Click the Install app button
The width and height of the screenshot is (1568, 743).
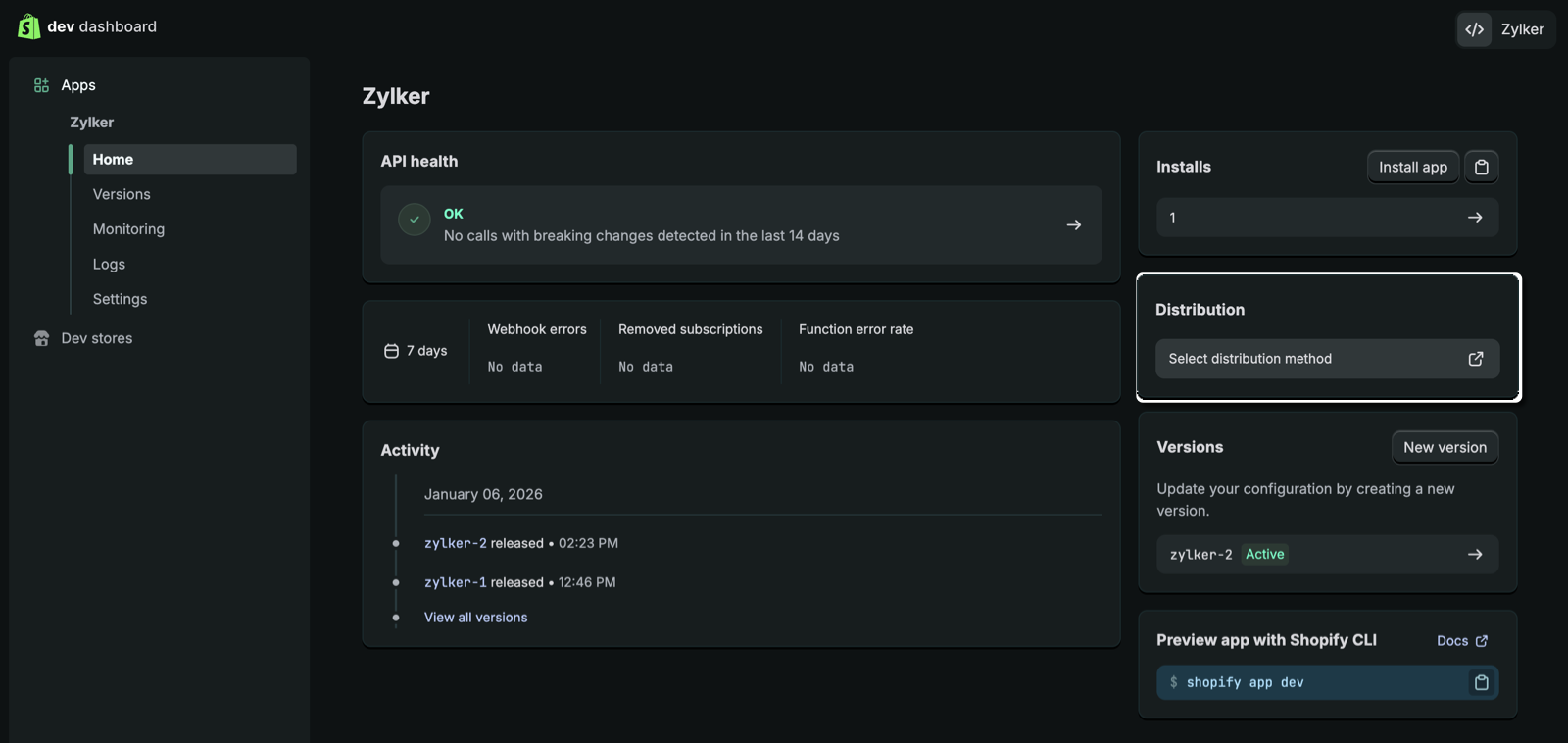pyautogui.click(x=1412, y=167)
